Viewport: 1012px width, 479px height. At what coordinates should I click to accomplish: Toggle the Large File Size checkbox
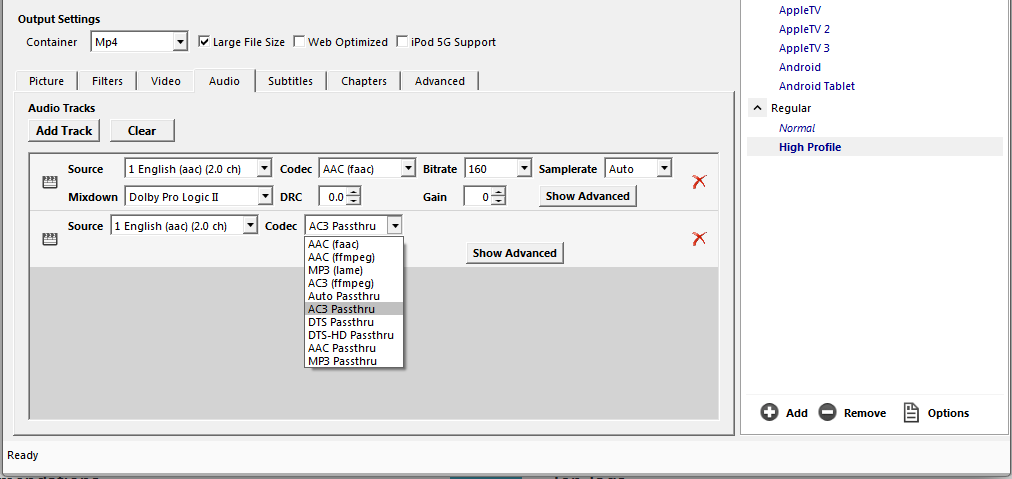click(204, 42)
